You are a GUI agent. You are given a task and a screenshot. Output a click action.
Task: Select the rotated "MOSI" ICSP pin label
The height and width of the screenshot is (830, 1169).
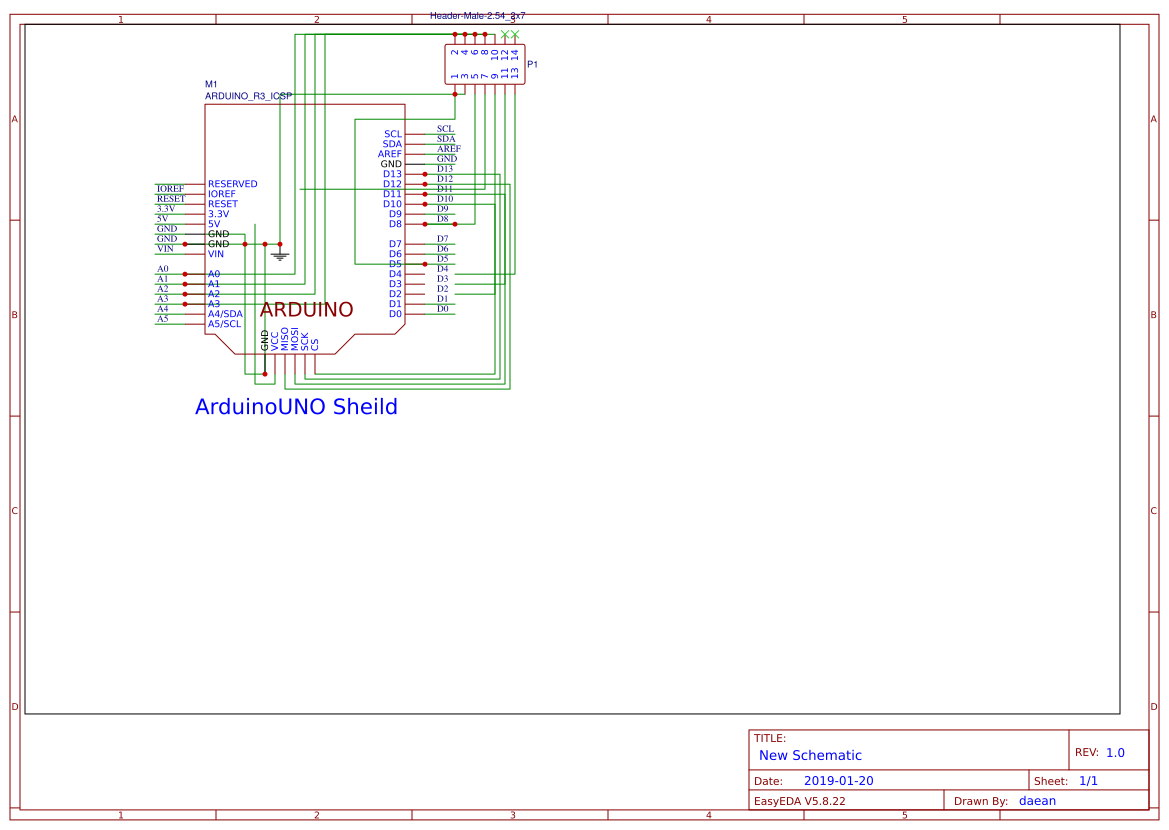294,339
